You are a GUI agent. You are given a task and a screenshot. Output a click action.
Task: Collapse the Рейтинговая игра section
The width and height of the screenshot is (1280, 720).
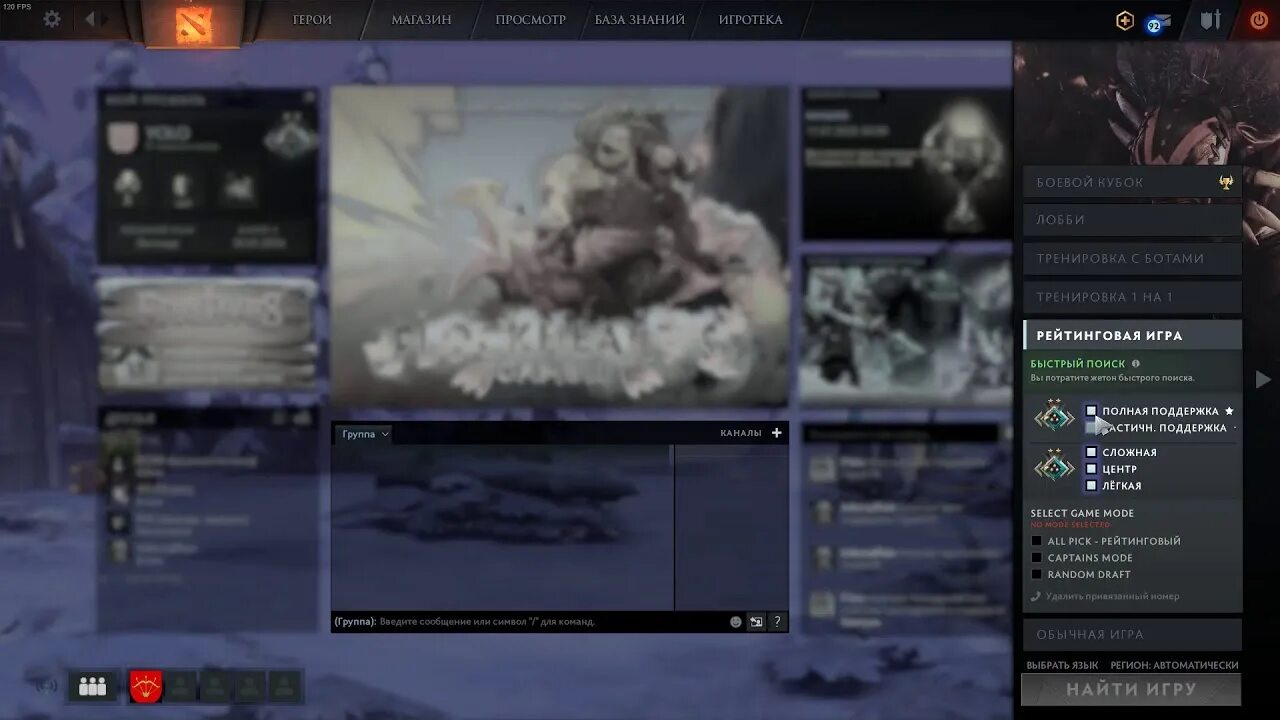1132,335
